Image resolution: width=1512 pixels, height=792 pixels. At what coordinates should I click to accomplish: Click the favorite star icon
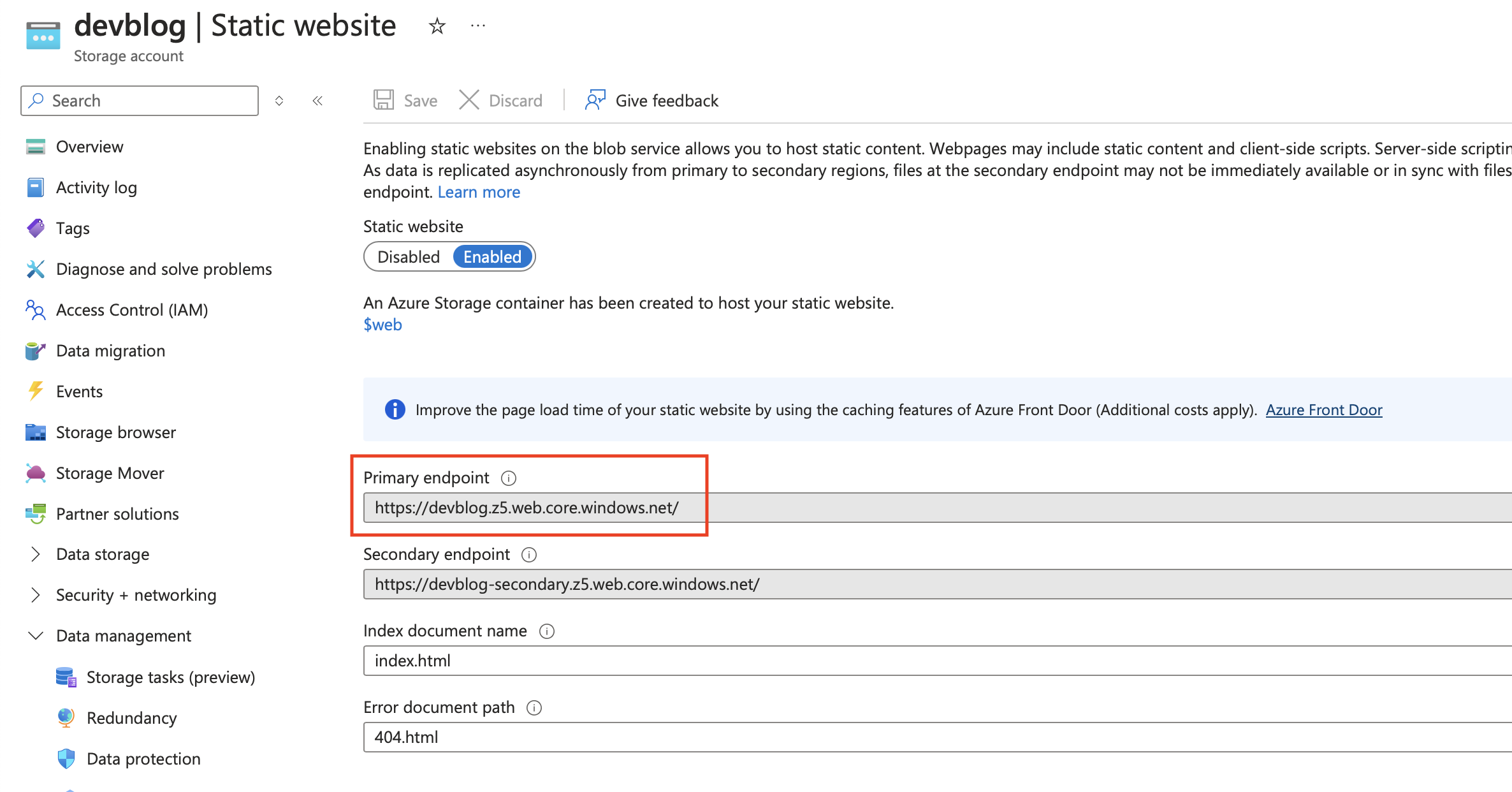[x=437, y=26]
